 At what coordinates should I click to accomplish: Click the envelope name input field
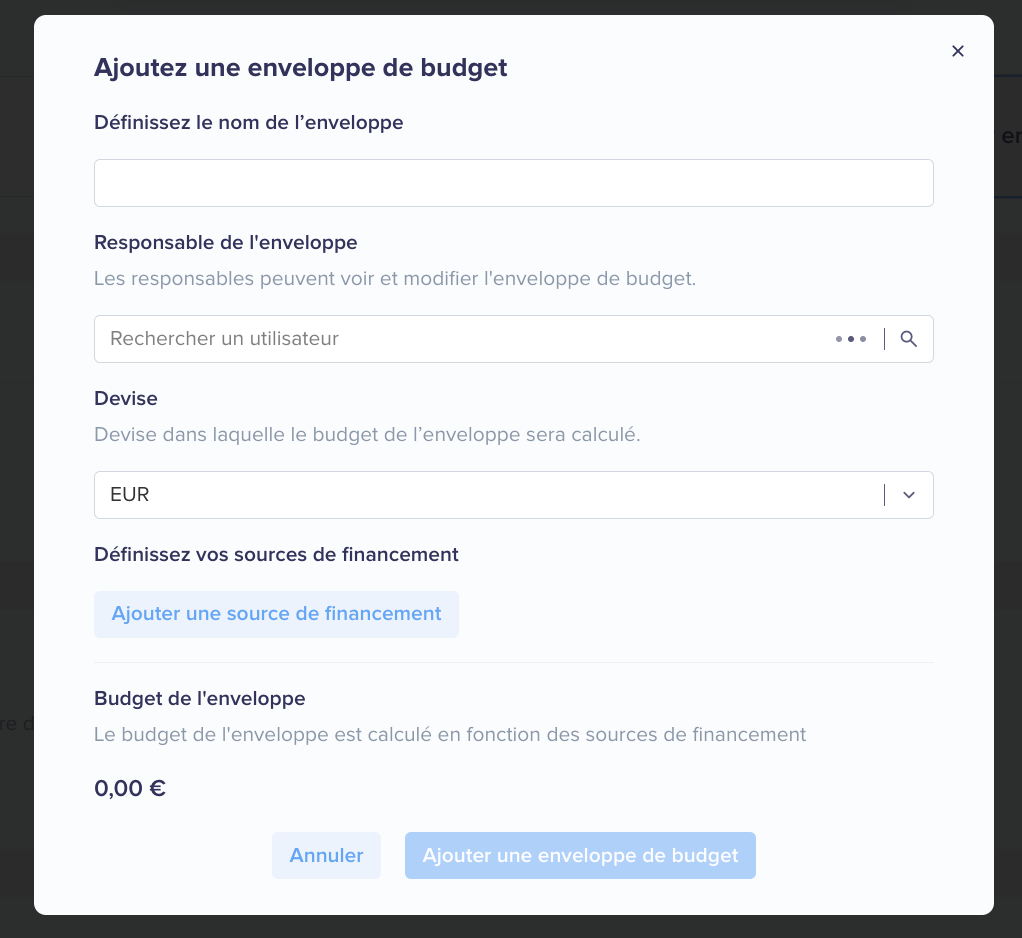514,183
